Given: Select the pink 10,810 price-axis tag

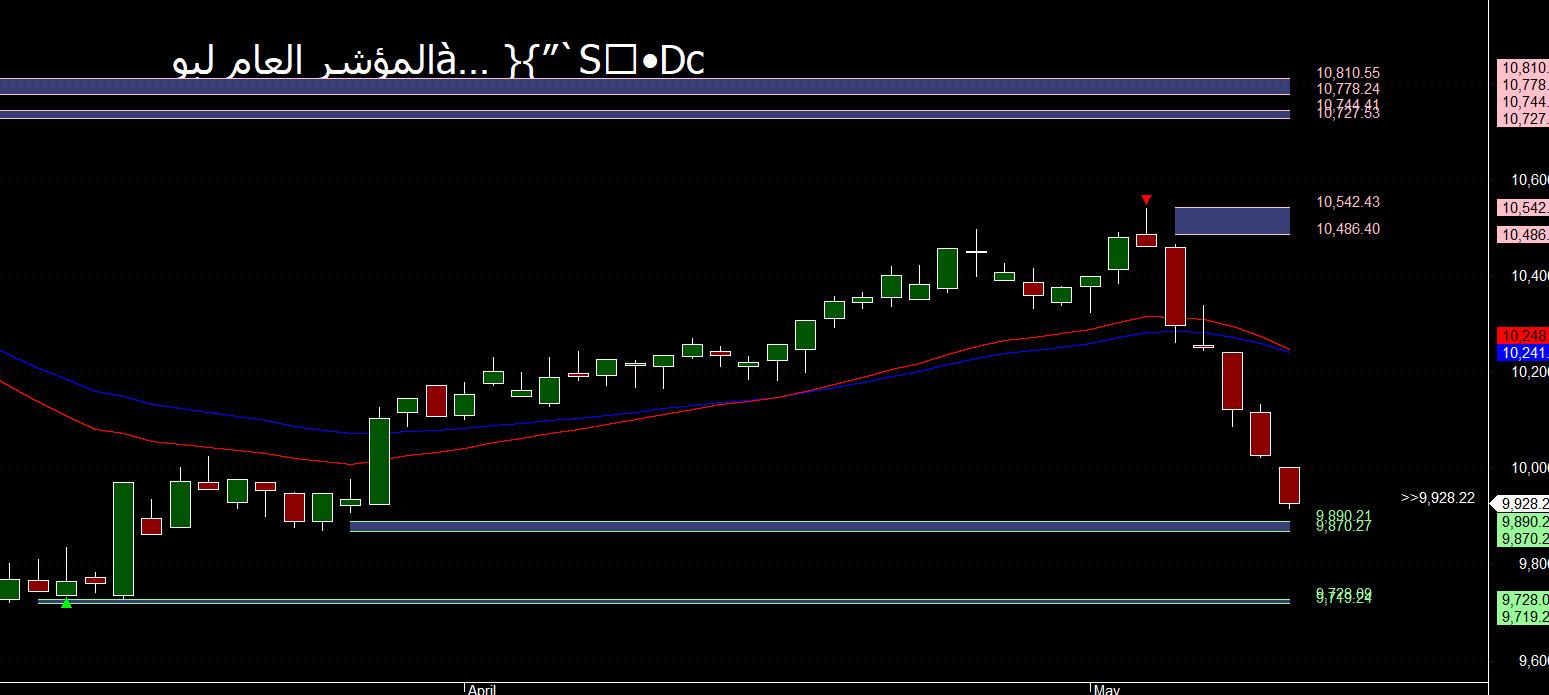Looking at the screenshot, I should coord(1523,68).
